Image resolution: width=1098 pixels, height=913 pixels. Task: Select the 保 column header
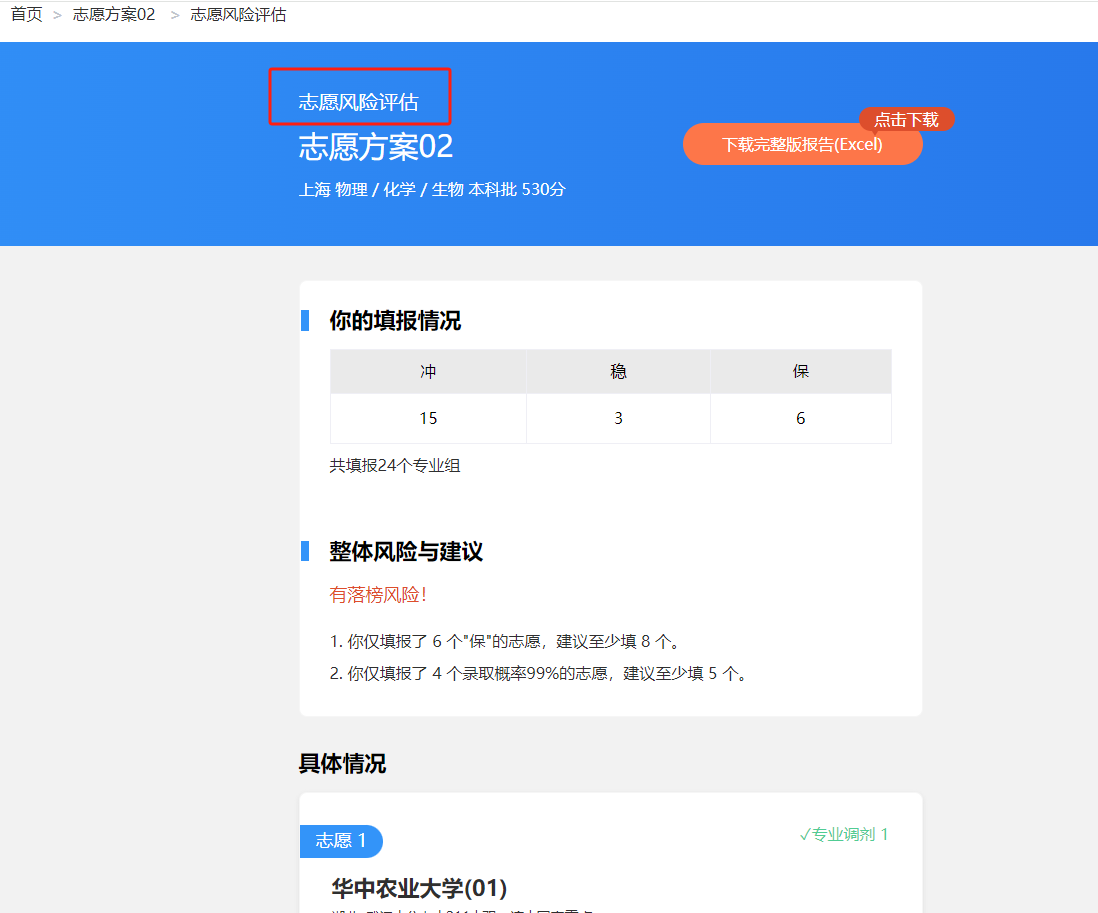tap(800, 371)
